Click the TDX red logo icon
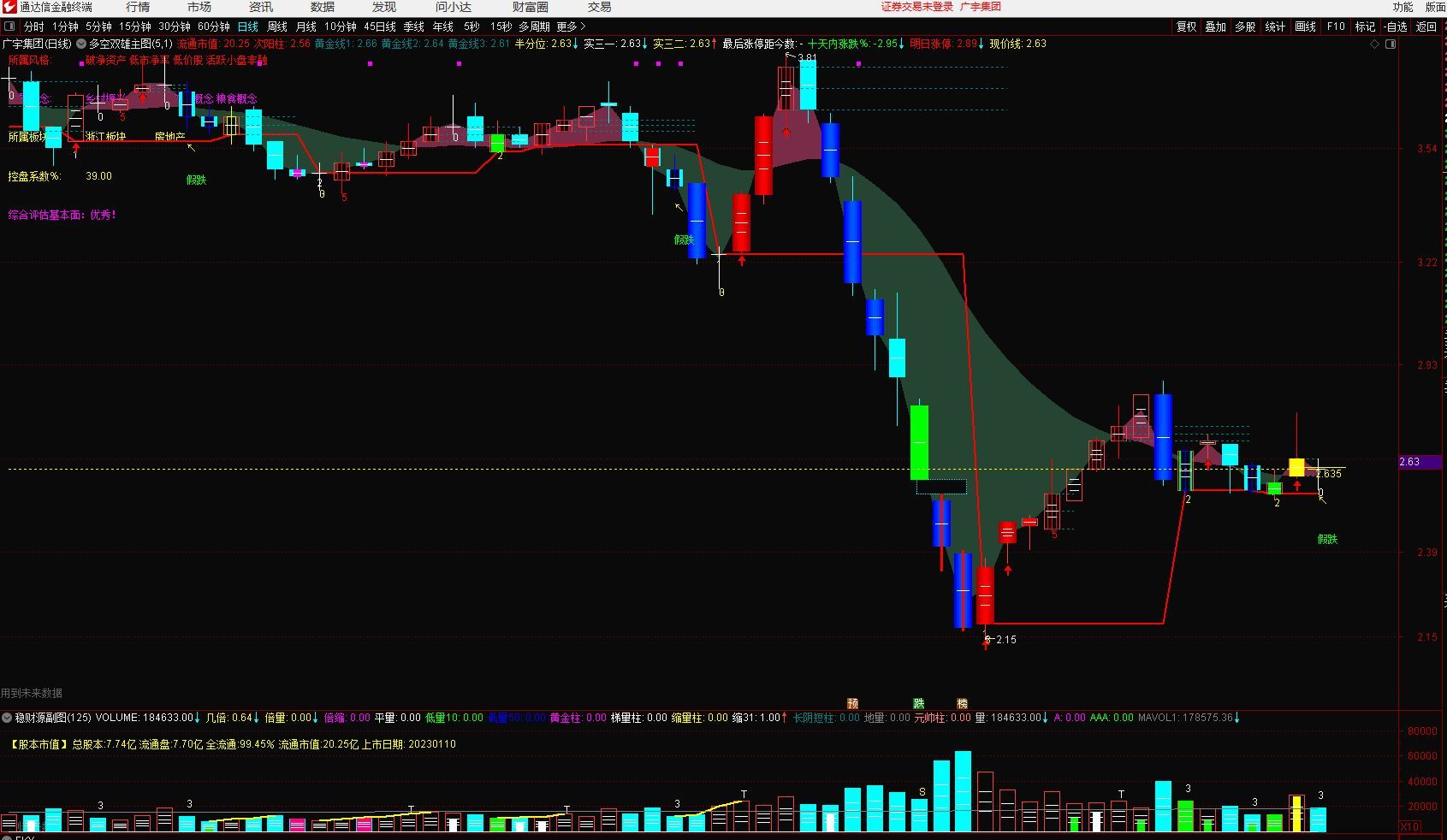Viewport: 1447px width, 840px height. coord(9,7)
